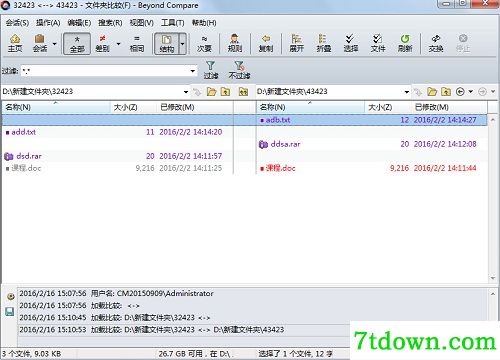This screenshot has height=360, width=500.
Task: Open the 帮助(H) menu
Action: [204, 23]
